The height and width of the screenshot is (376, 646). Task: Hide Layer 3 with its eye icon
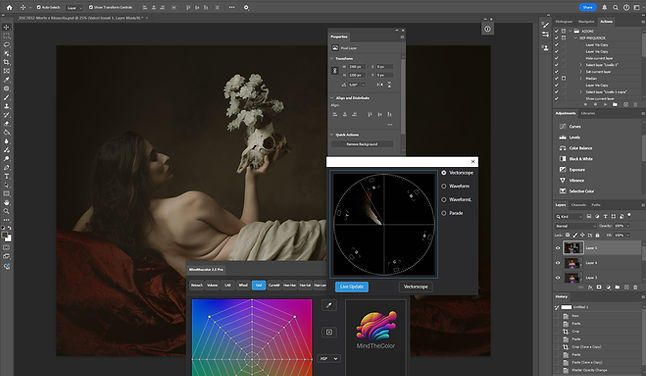coord(558,278)
